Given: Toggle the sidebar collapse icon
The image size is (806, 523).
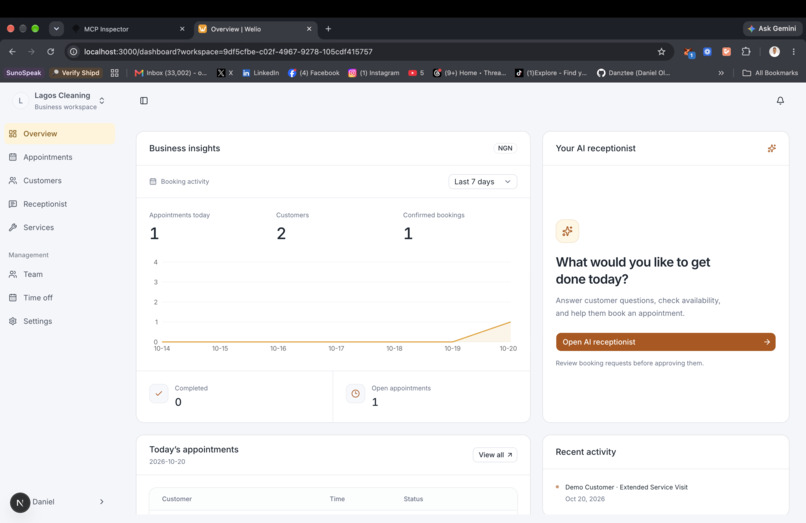Looking at the screenshot, I should (144, 101).
